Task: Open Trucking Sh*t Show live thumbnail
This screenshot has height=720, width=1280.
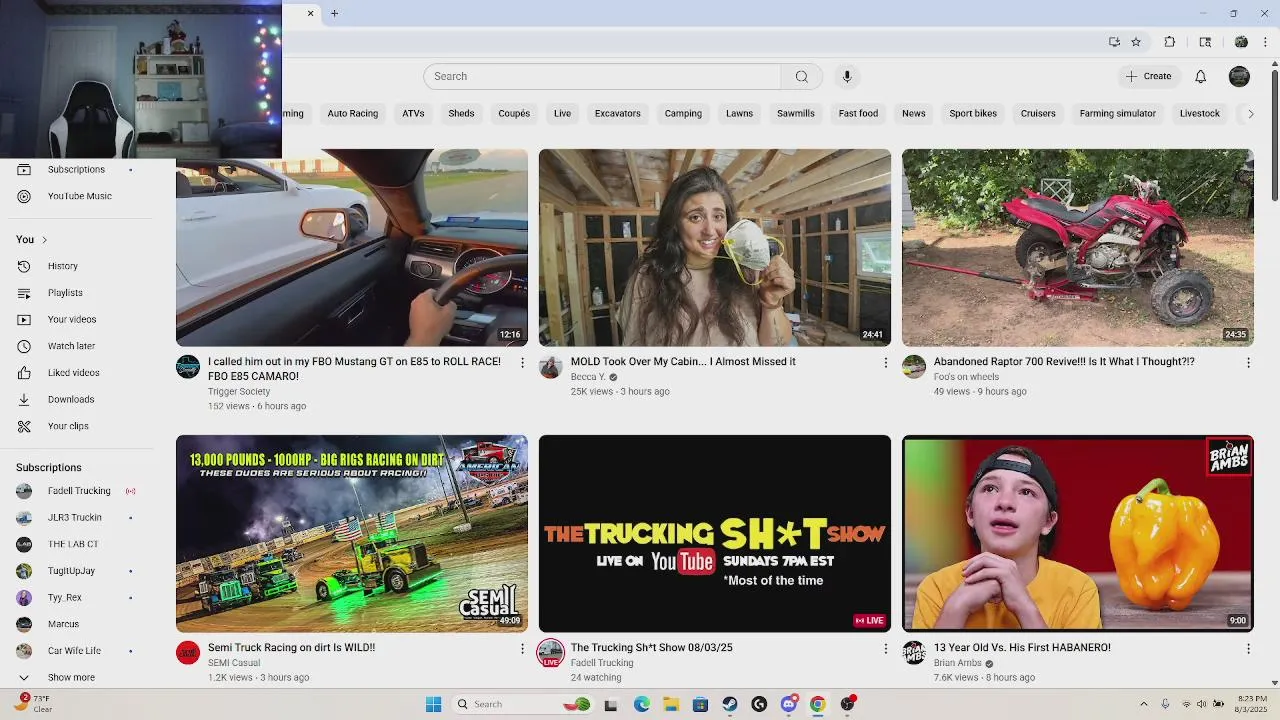Action: pyautogui.click(x=715, y=533)
